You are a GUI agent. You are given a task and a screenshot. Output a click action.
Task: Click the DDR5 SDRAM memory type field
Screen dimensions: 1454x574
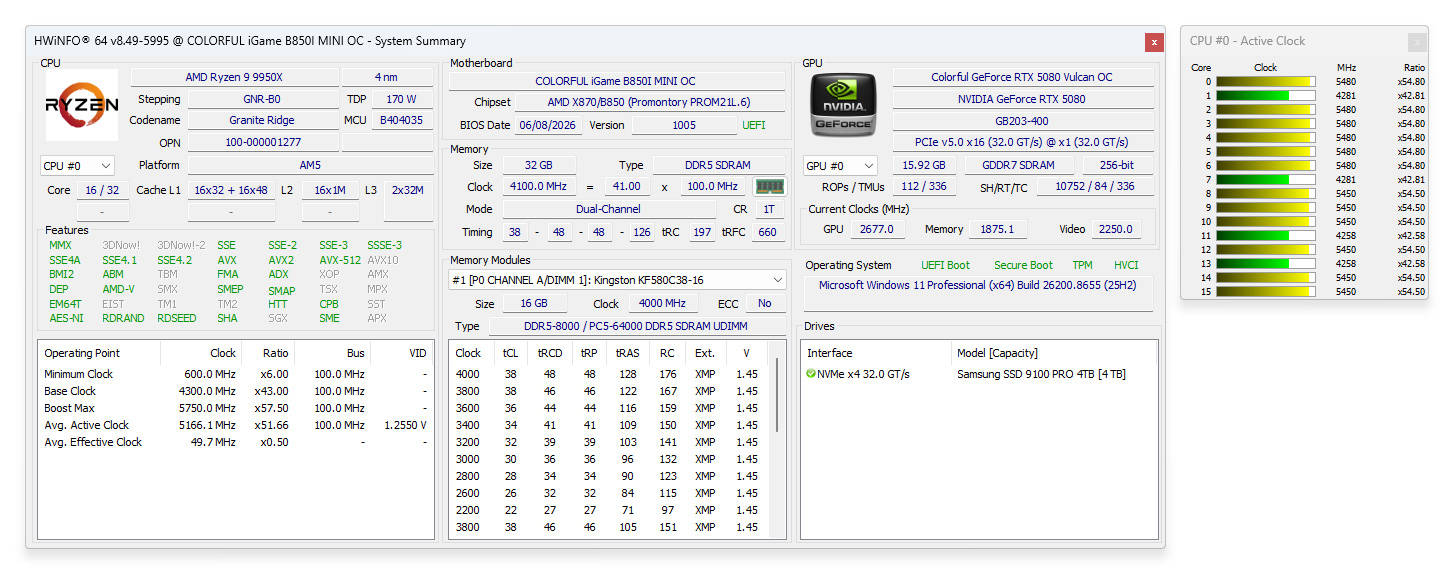coord(719,165)
